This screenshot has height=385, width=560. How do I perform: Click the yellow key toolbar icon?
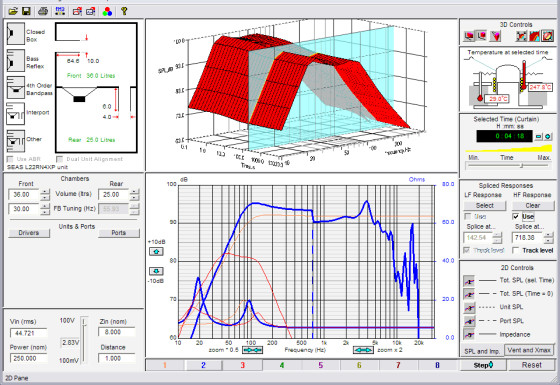point(124,11)
